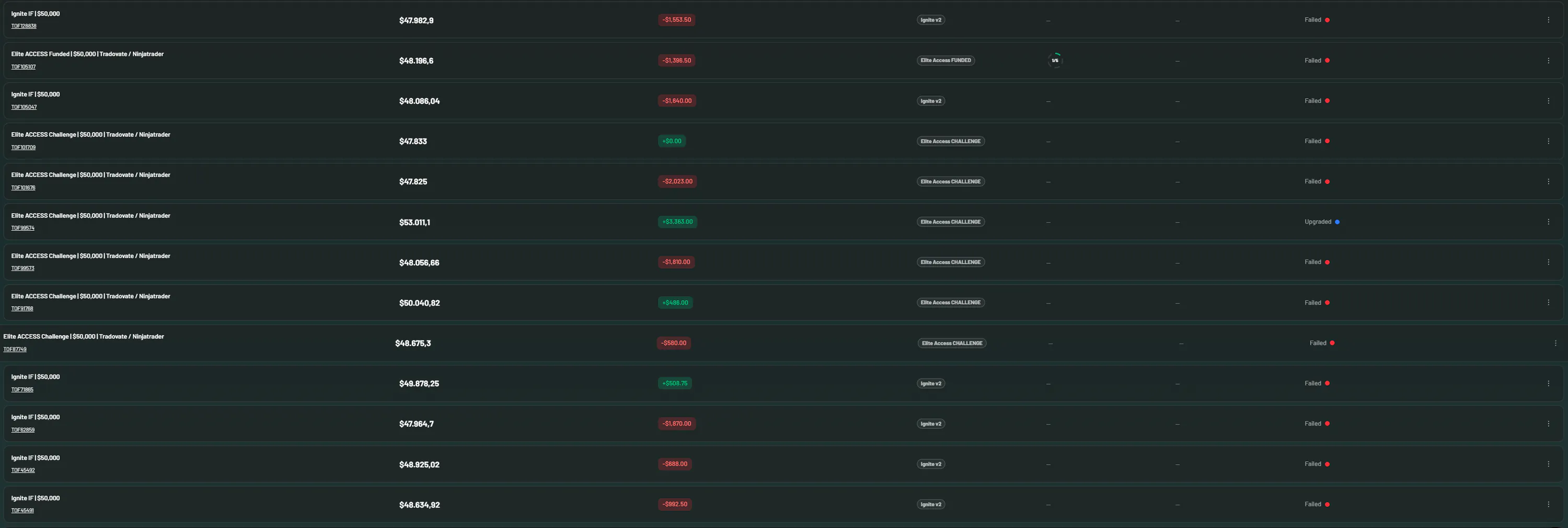This screenshot has height=528, width=1568.
Task: Open the three-dot menu for account TOF105107
Action: (1549, 60)
